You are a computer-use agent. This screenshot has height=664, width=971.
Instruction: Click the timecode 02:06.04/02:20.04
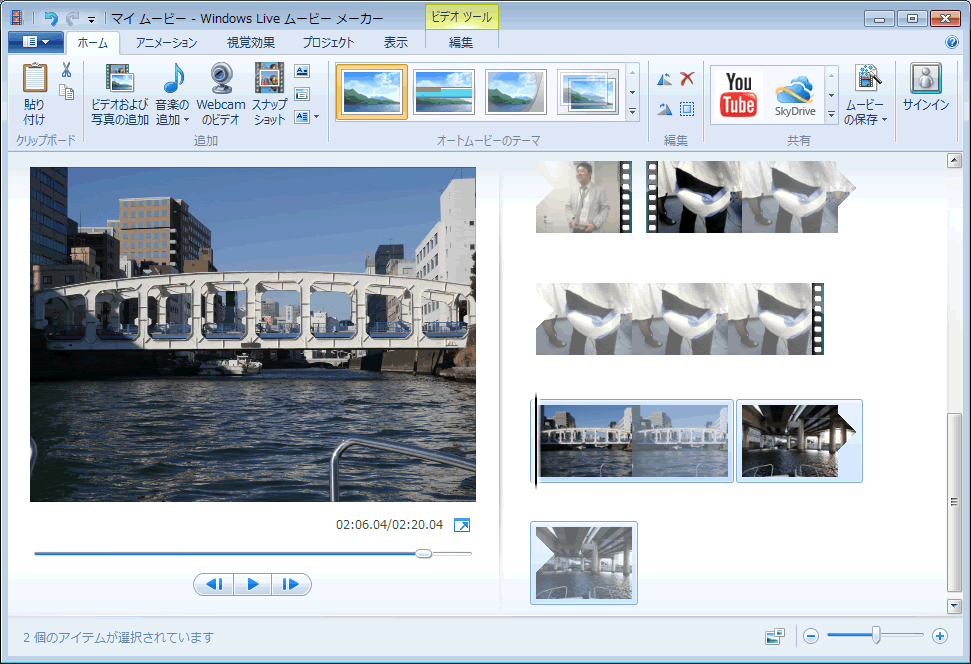pyautogui.click(x=389, y=525)
